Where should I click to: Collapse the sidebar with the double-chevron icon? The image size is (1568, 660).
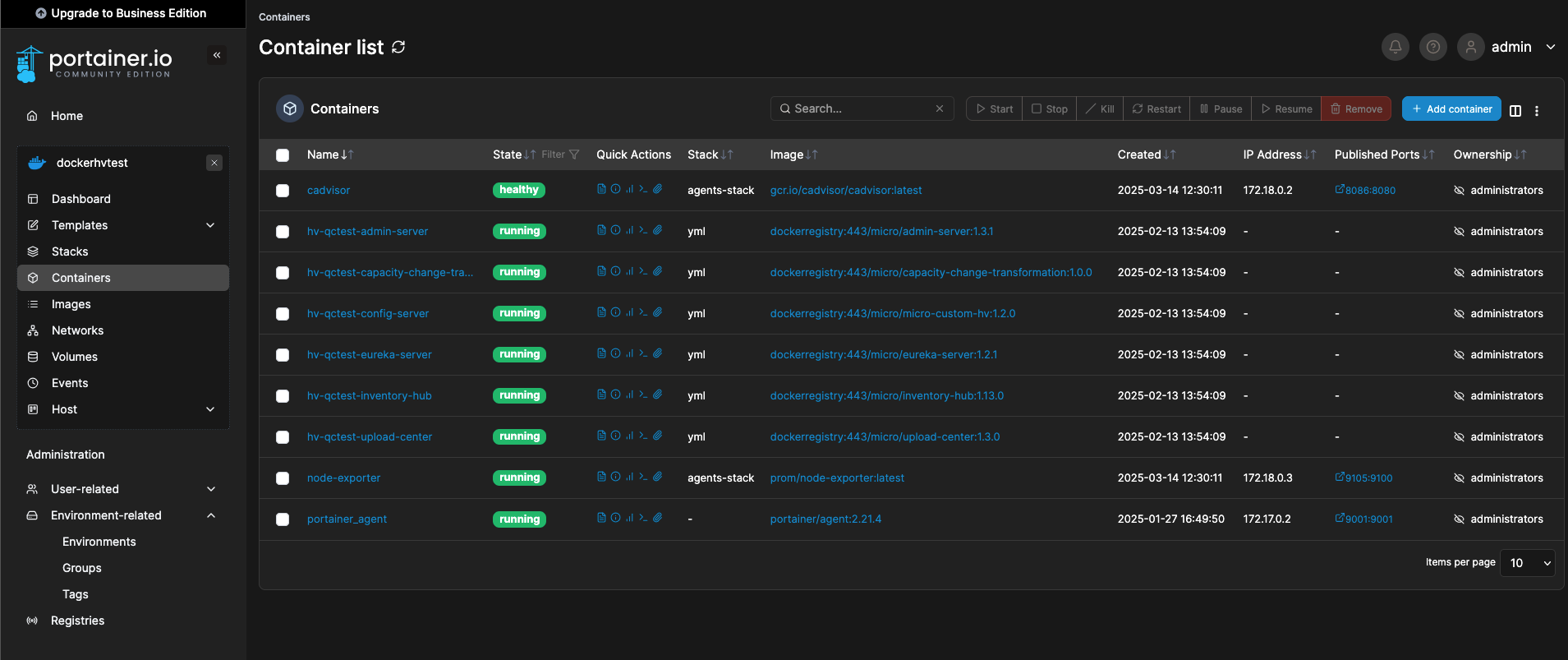217,55
